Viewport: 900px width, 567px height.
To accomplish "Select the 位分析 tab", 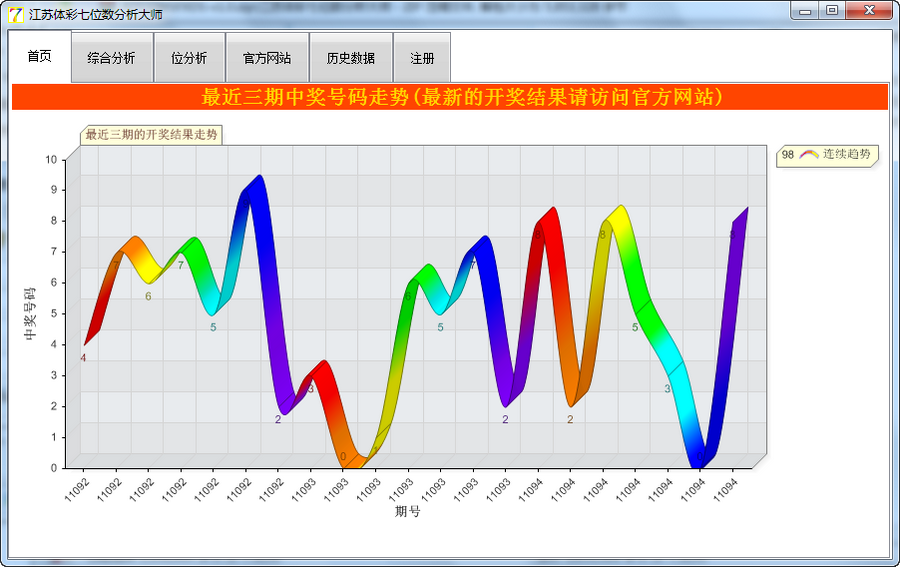I will click(189, 58).
